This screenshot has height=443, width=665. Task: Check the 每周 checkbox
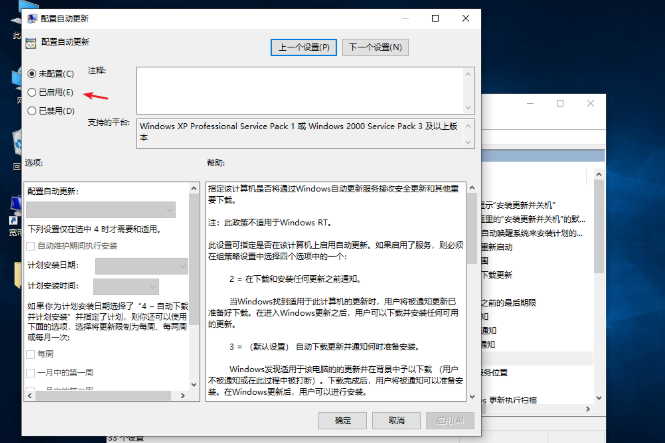(x=31, y=354)
